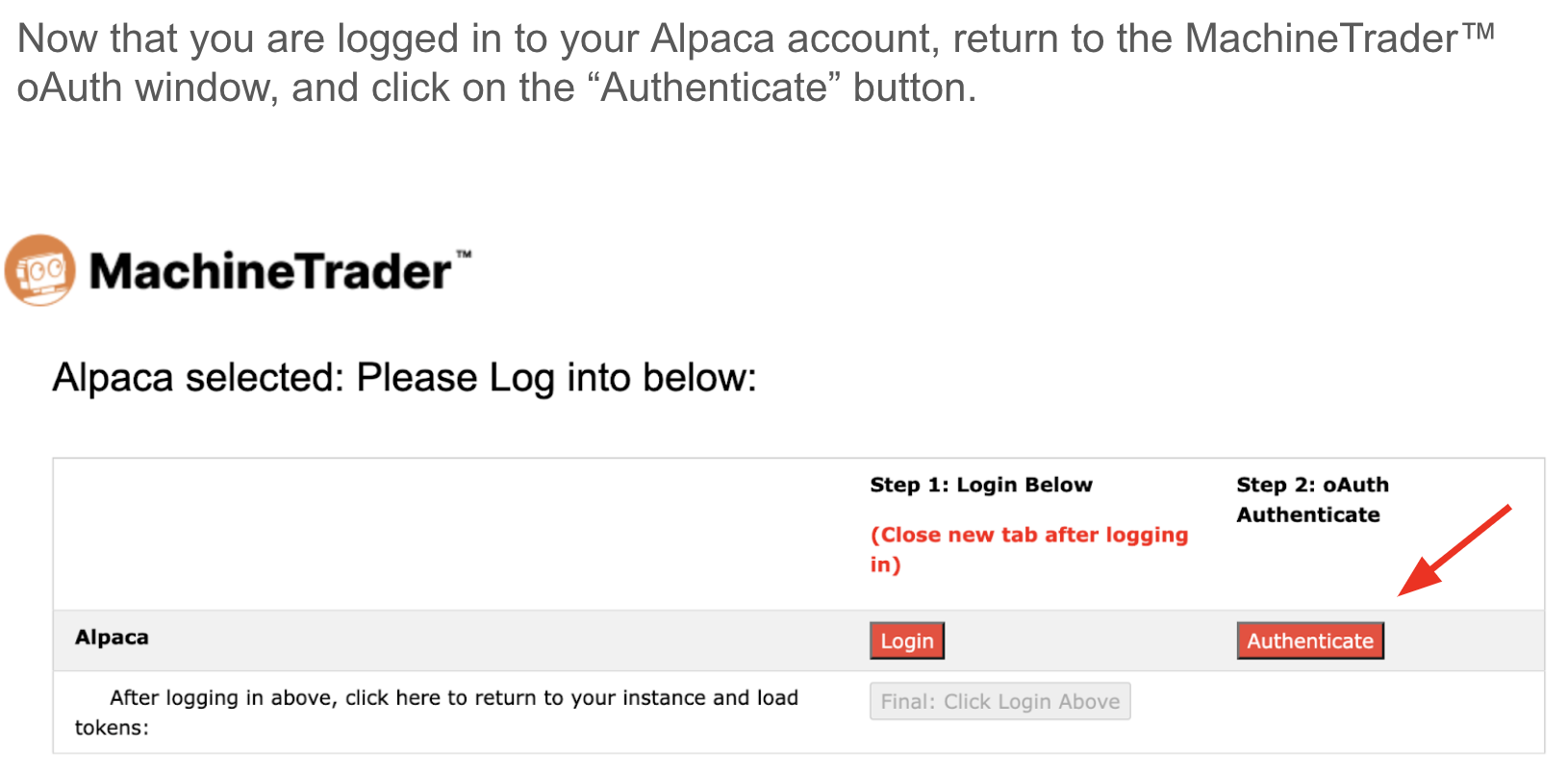Click 'MachineTrader™' in the top instruction paragraph
Screen dimensions: 1568x777
[1339, 39]
